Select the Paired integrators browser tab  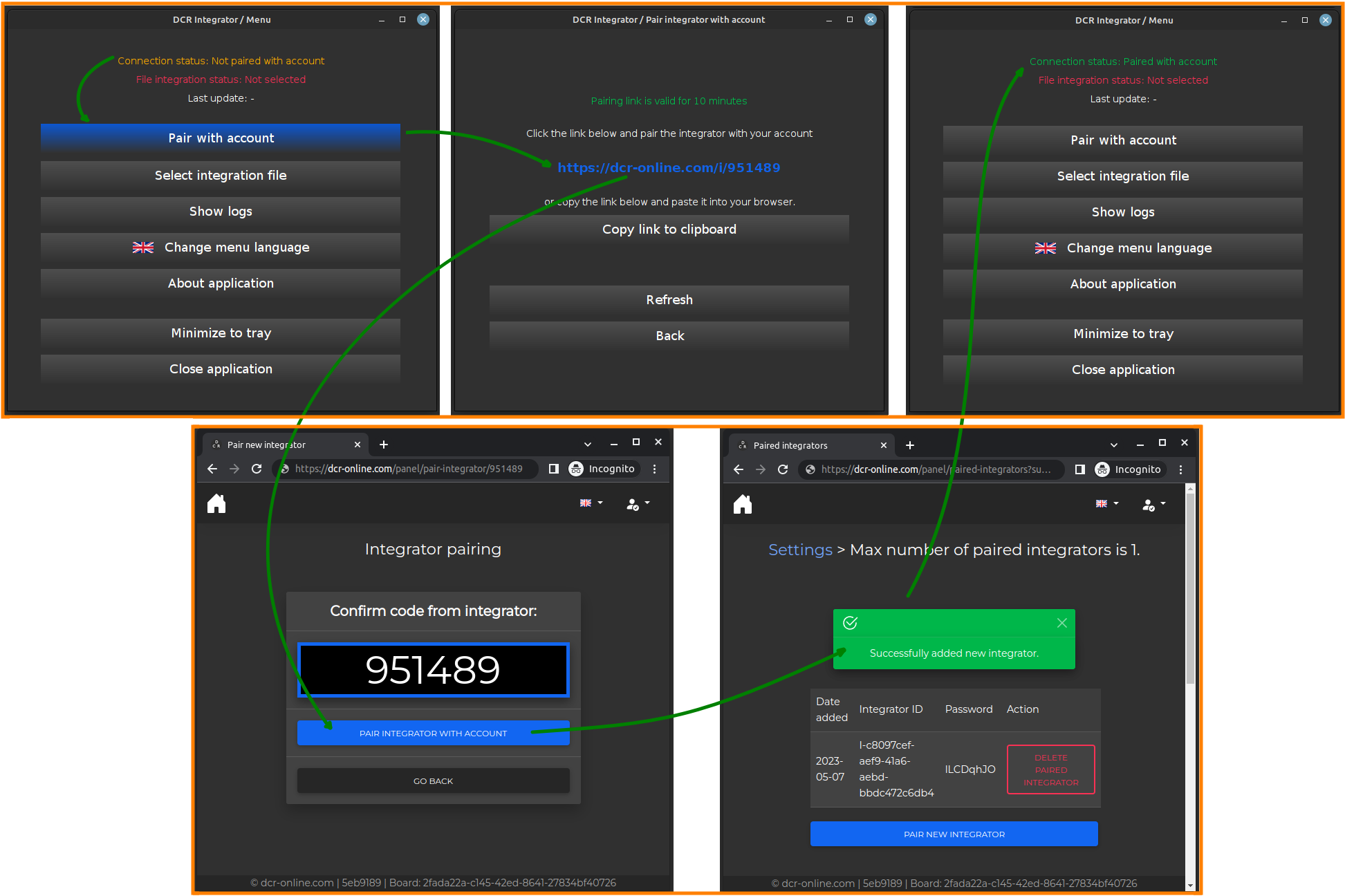pos(812,445)
